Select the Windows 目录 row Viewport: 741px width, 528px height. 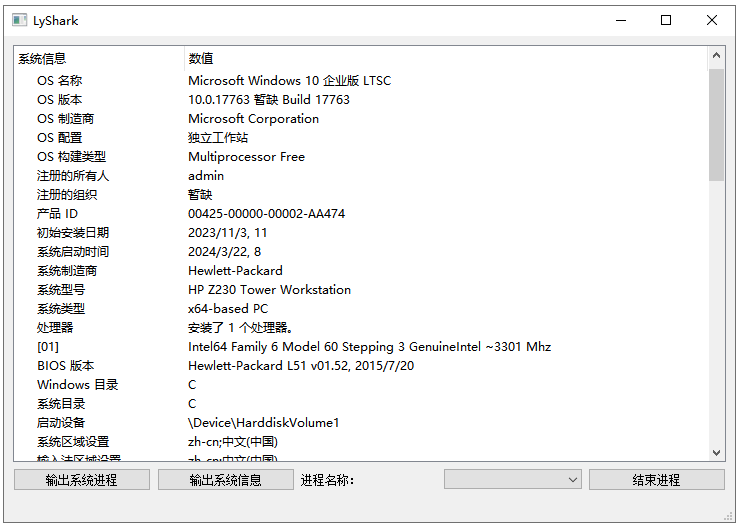tap(361, 385)
